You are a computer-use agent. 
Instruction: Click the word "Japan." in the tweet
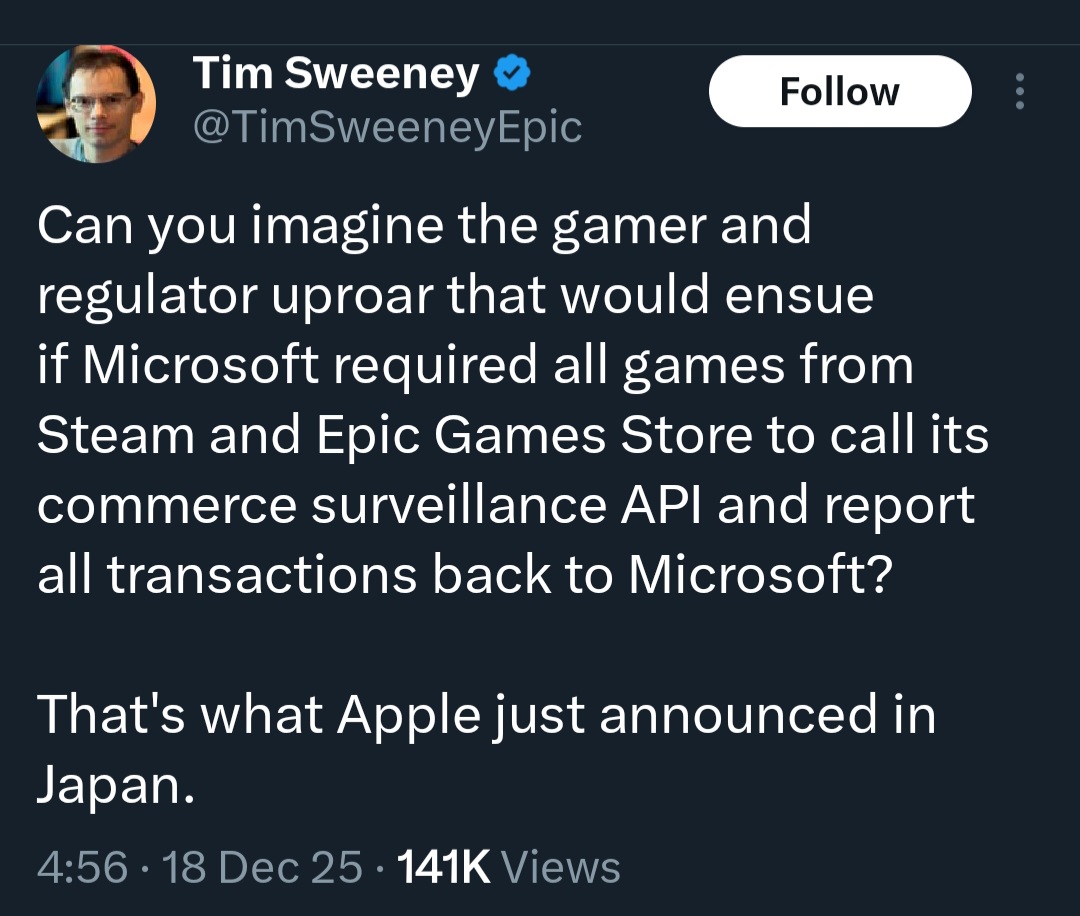pos(116,785)
